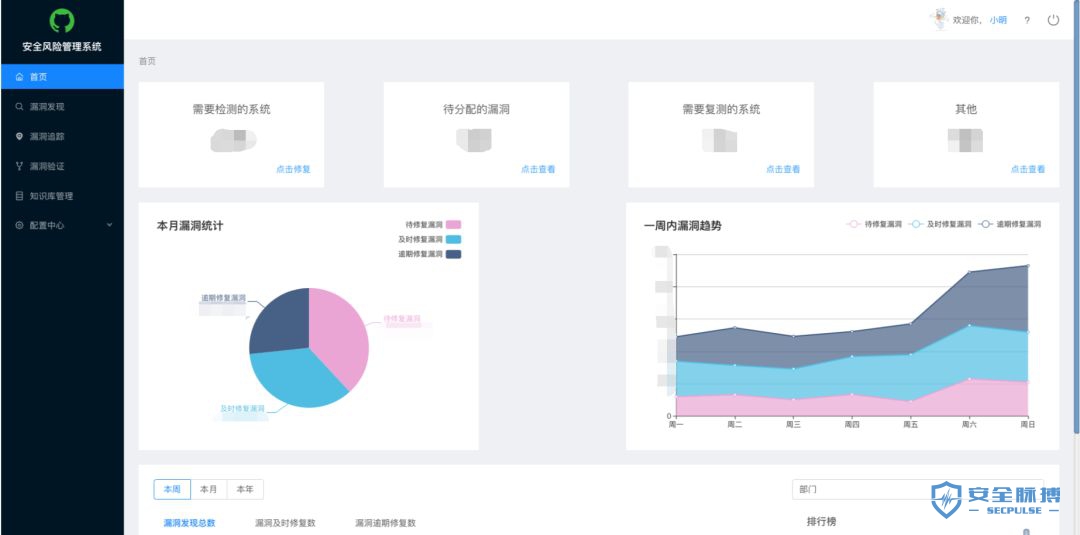
Task: Click the location pin icon beside 漏洞追踪
Action: click(x=20, y=136)
